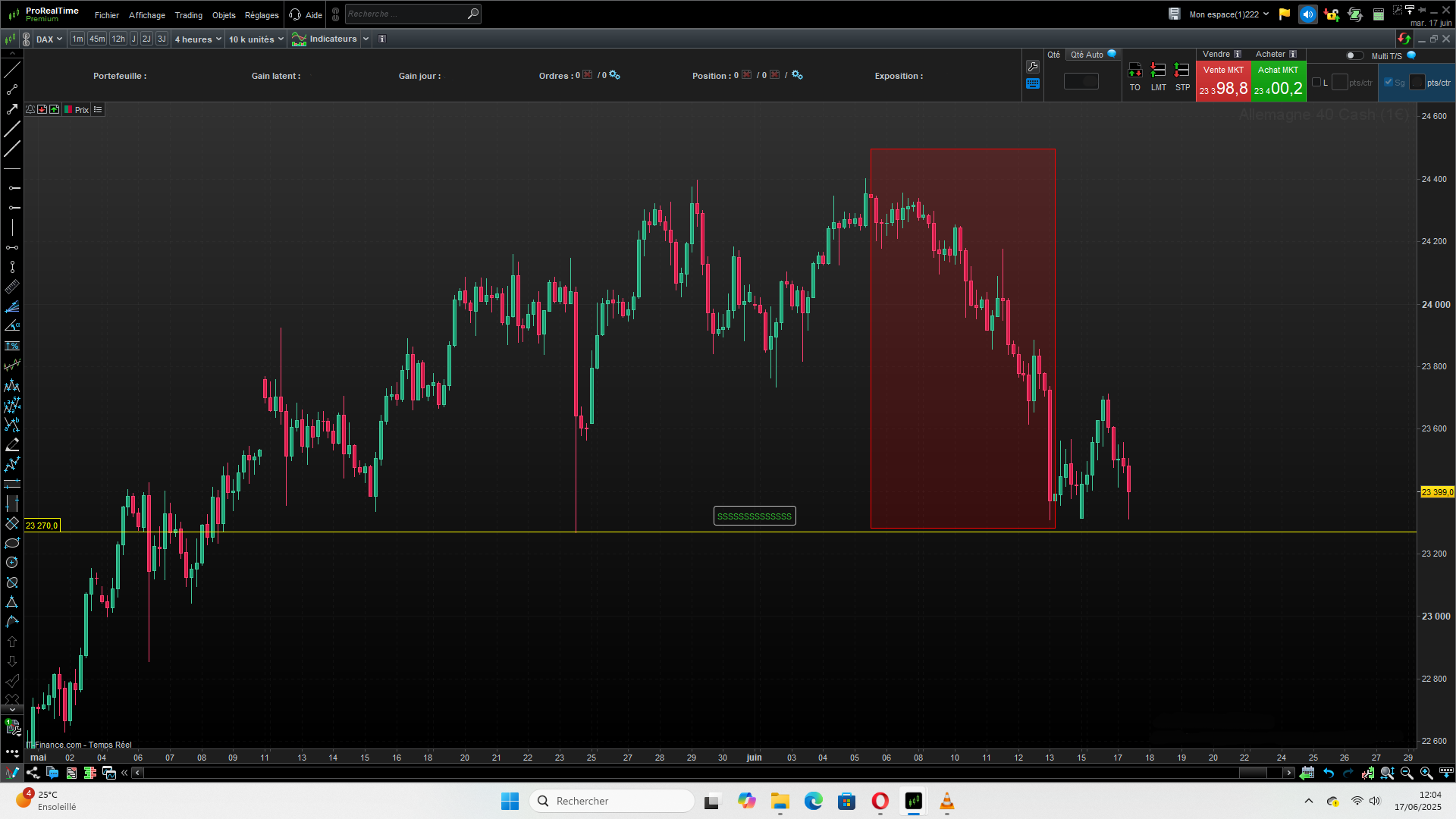Open the Trading menu
This screenshot has height=819, width=1456.
pos(188,15)
